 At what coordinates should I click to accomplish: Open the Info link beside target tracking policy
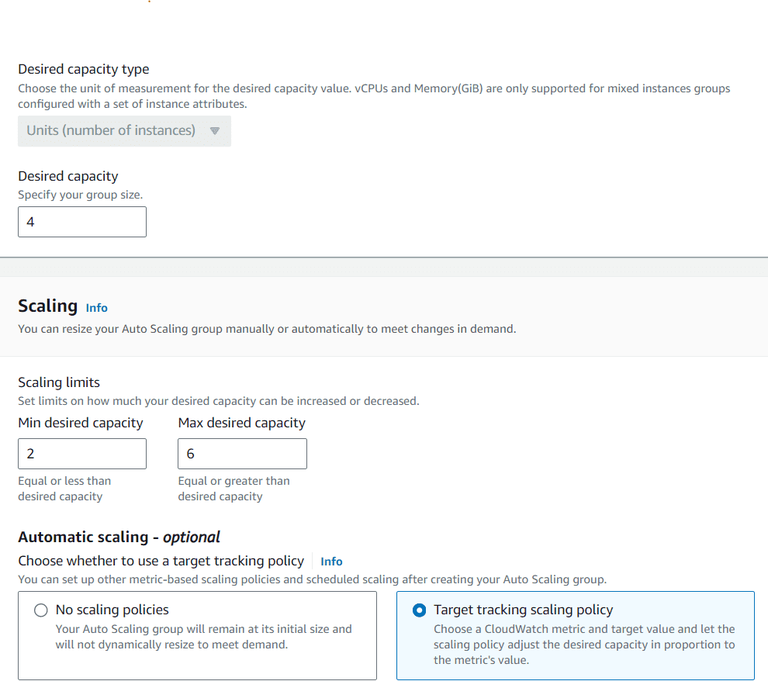pos(331,562)
